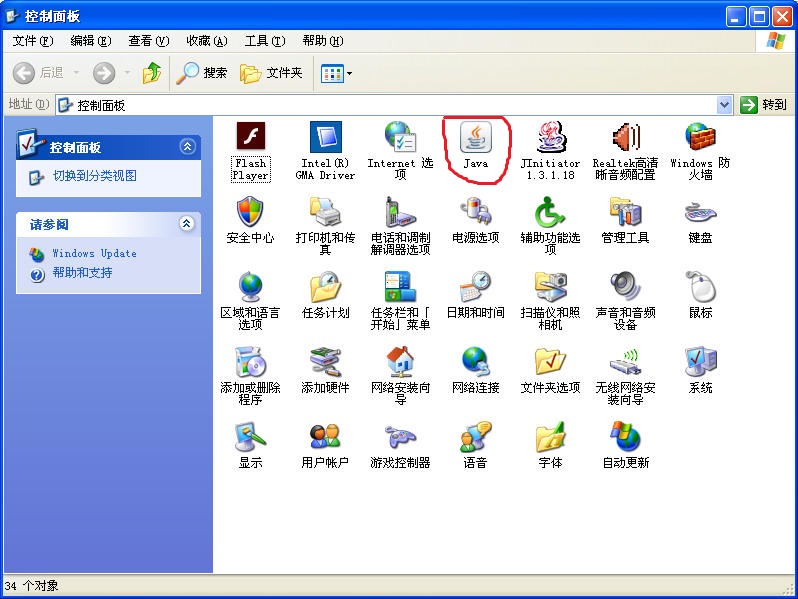Click 切换到分类视图 link
Screen dimensions: 798x599
pos(95,176)
